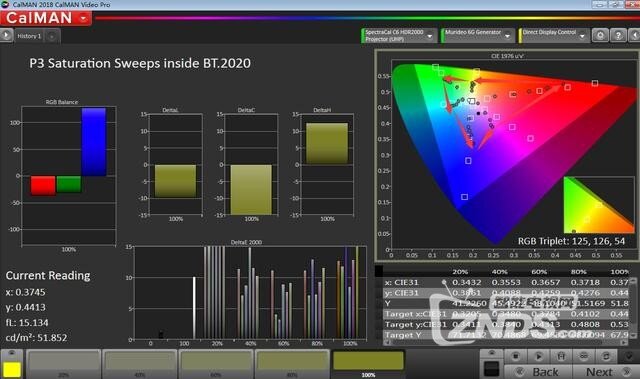Expand the Direct Display Control dropdown
640x379 pixels.
pos(553,35)
